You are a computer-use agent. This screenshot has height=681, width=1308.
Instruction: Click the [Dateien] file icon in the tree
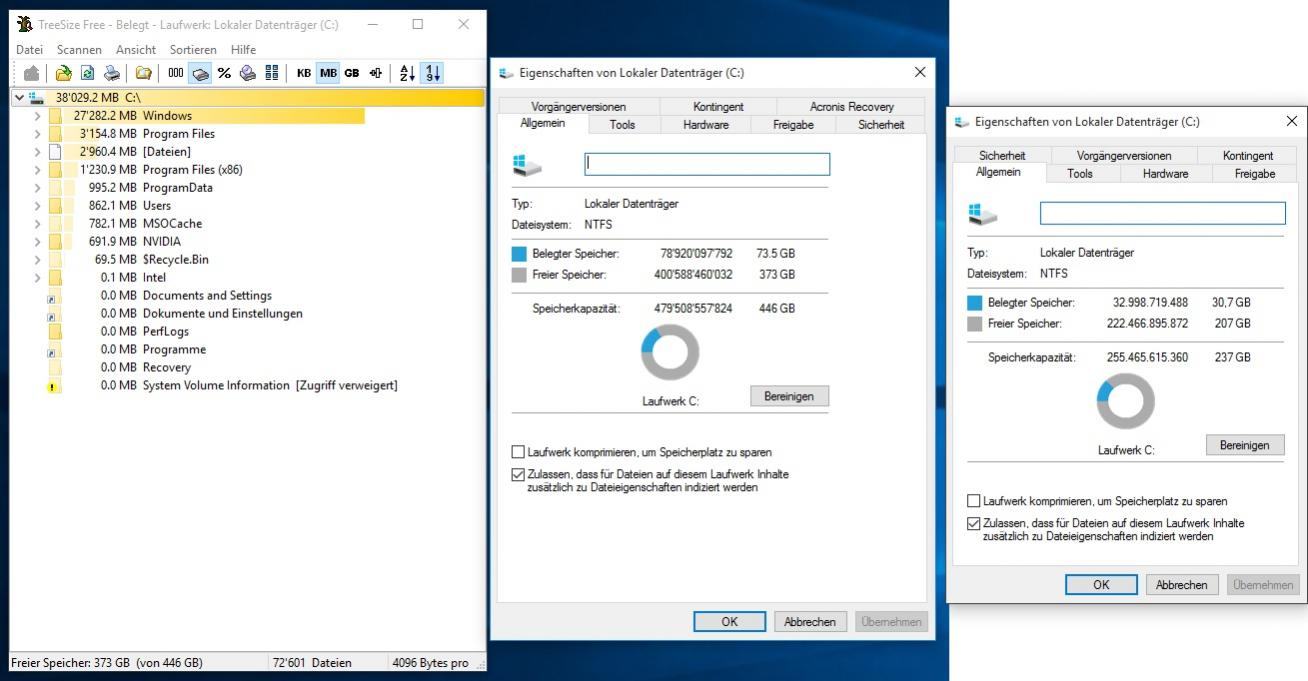pos(55,152)
